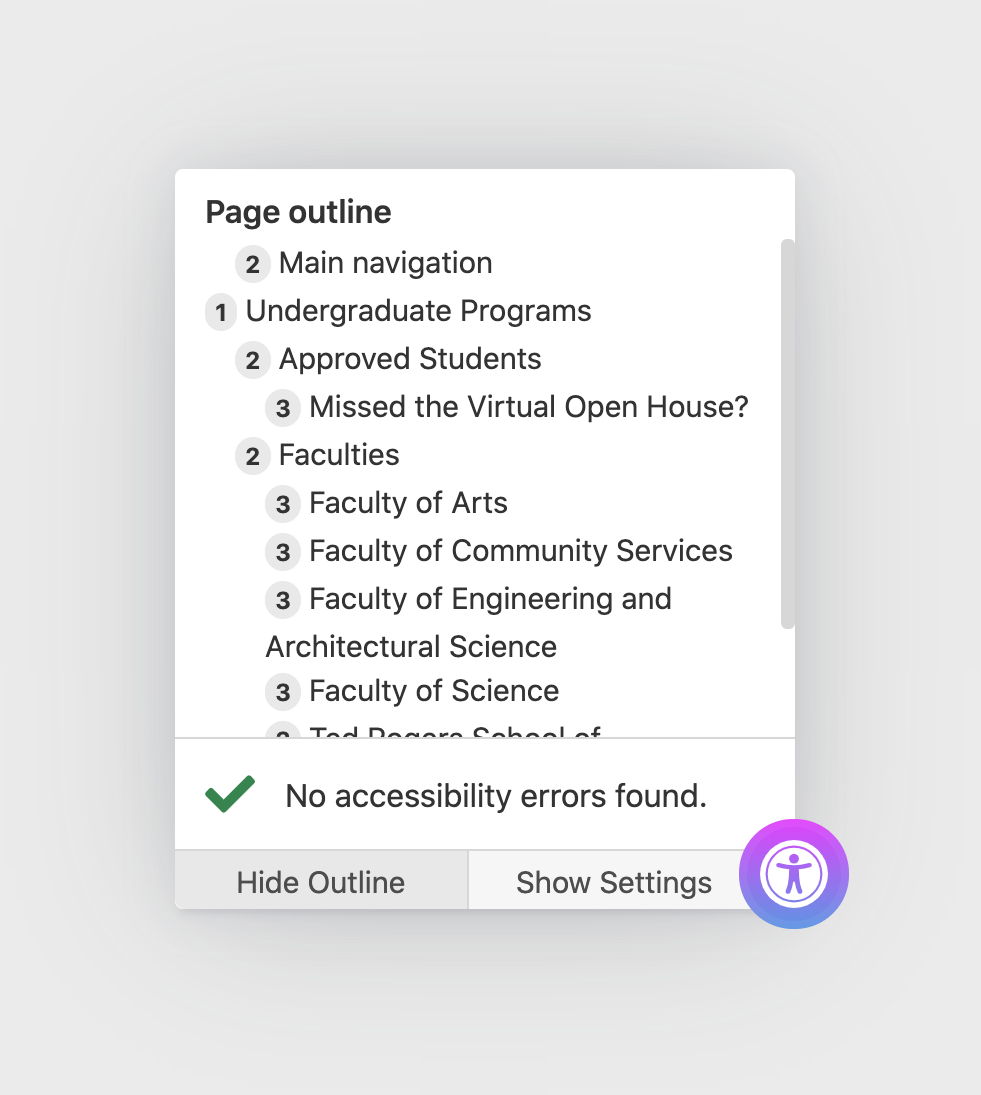Click the green checkmark status icon

230,794
